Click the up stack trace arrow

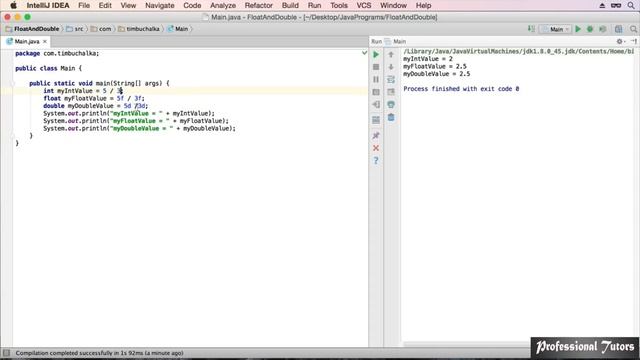tap(391, 54)
